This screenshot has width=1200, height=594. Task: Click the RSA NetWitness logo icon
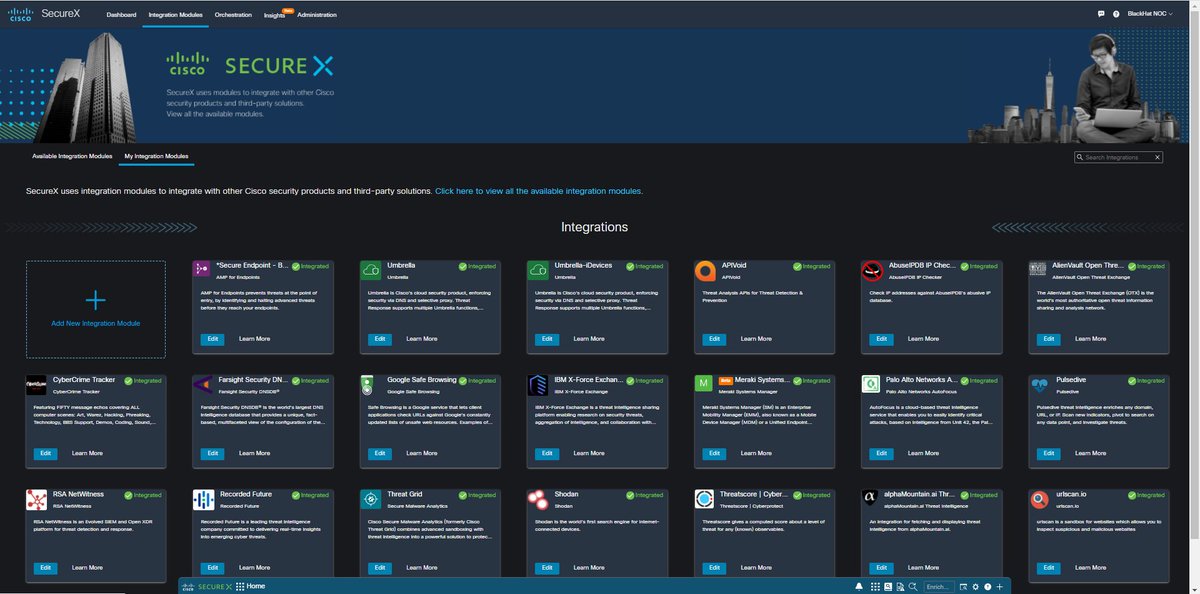tap(36, 498)
